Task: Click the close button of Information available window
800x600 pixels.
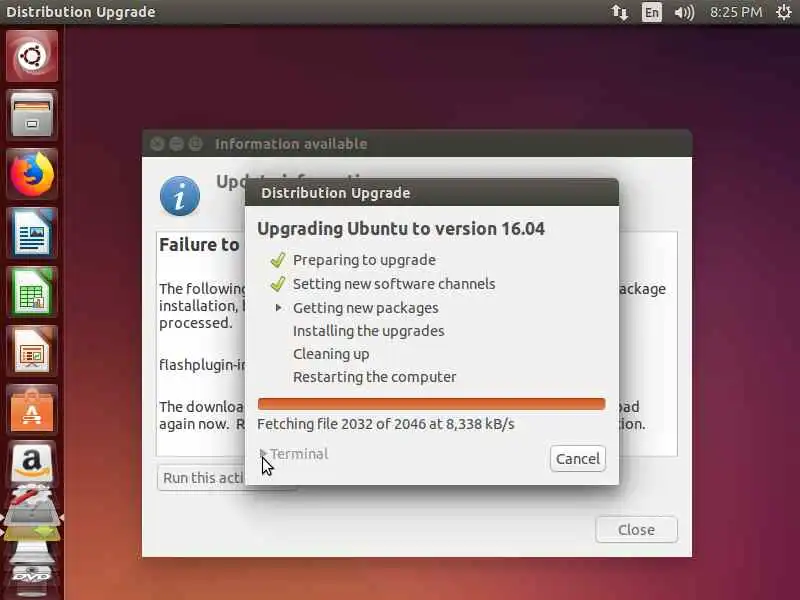Action: click(x=157, y=144)
